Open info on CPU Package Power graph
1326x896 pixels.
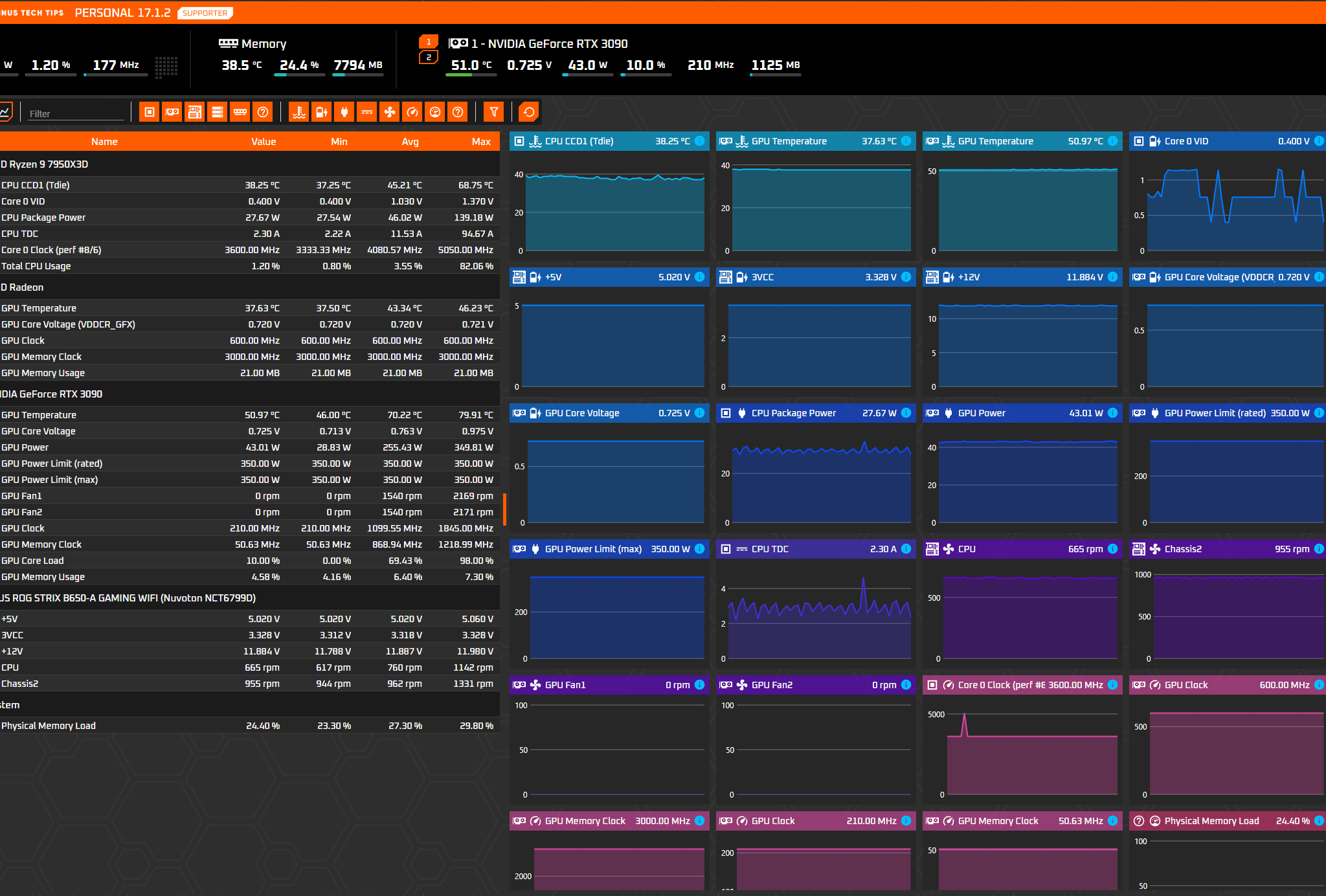pos(906,413)
